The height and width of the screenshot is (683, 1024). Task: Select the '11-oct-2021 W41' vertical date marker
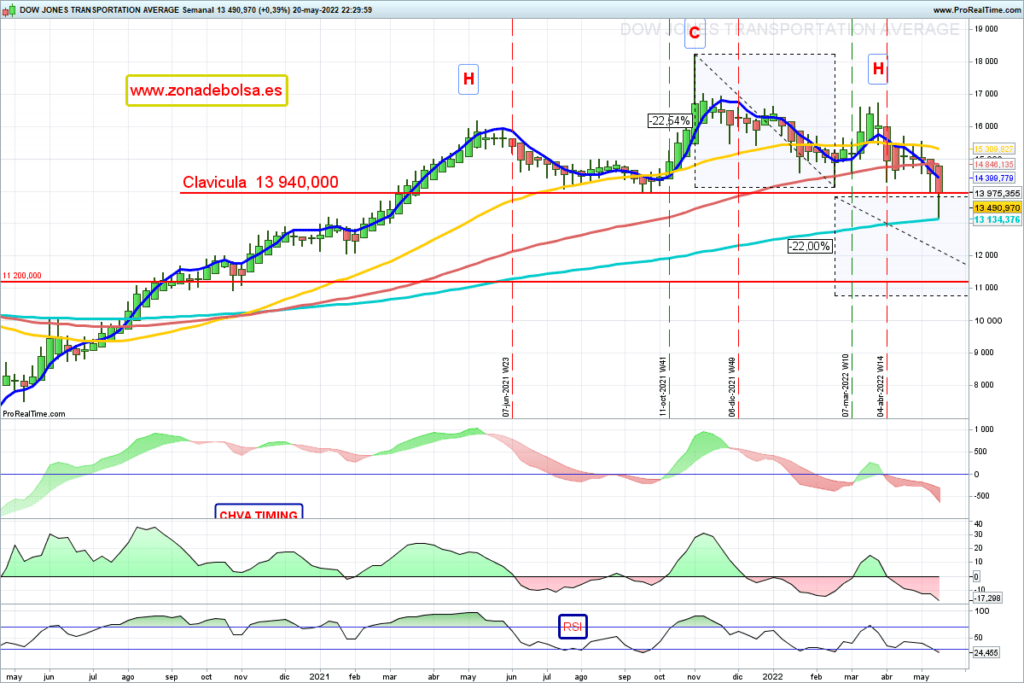click(x=663, y=387)
